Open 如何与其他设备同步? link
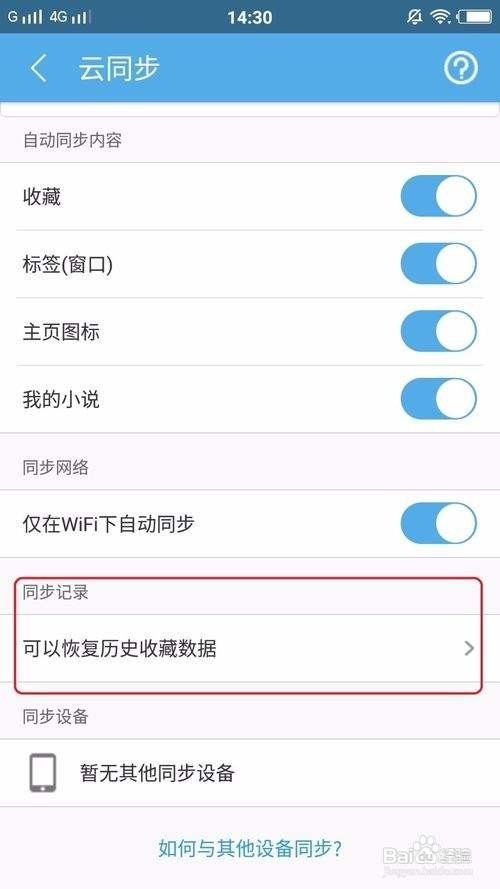Image resolution: width=500 pixels, height=889 pixels. 250,849
